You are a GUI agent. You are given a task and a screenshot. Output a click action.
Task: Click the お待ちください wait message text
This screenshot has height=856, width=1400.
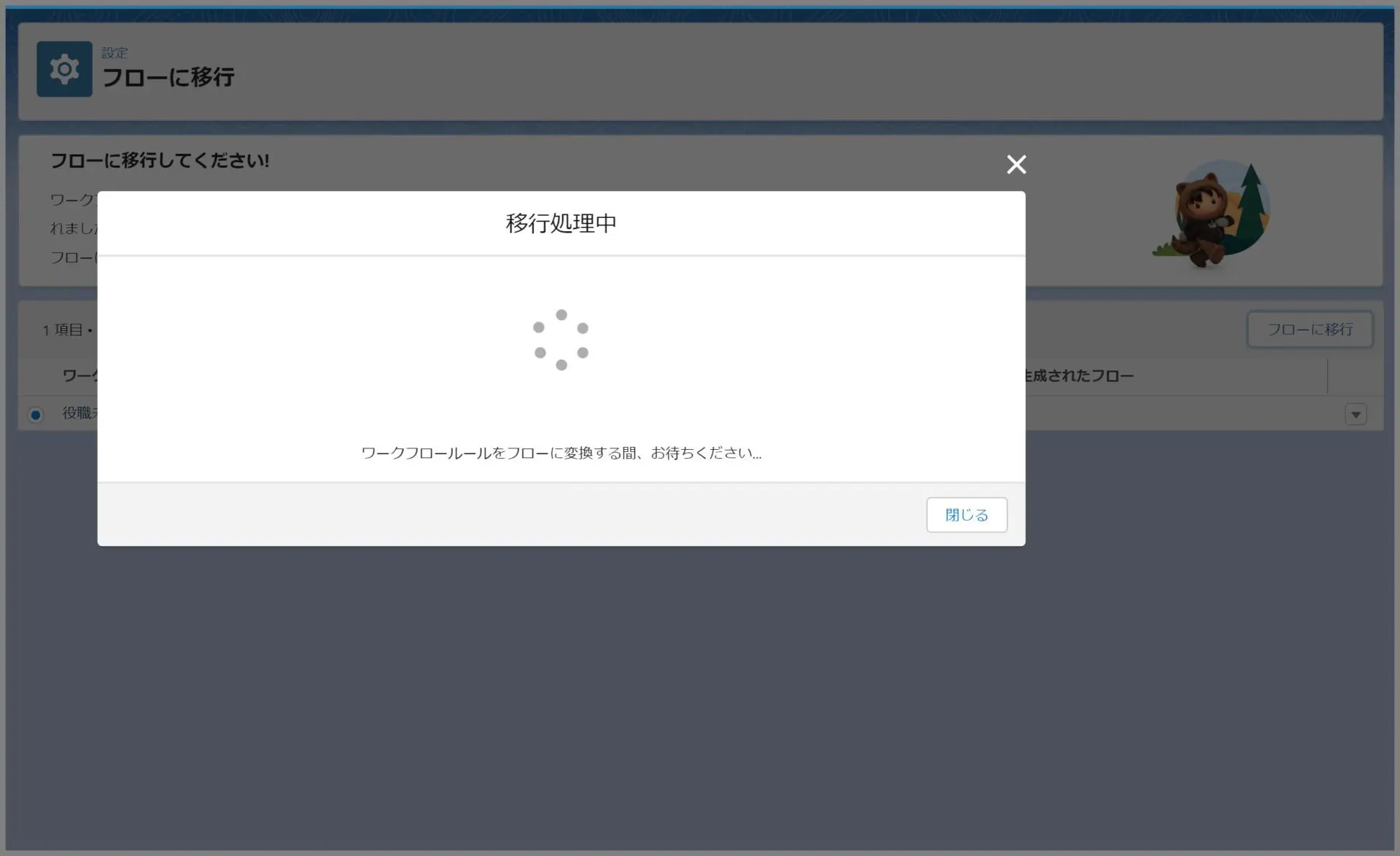[561, 453]
